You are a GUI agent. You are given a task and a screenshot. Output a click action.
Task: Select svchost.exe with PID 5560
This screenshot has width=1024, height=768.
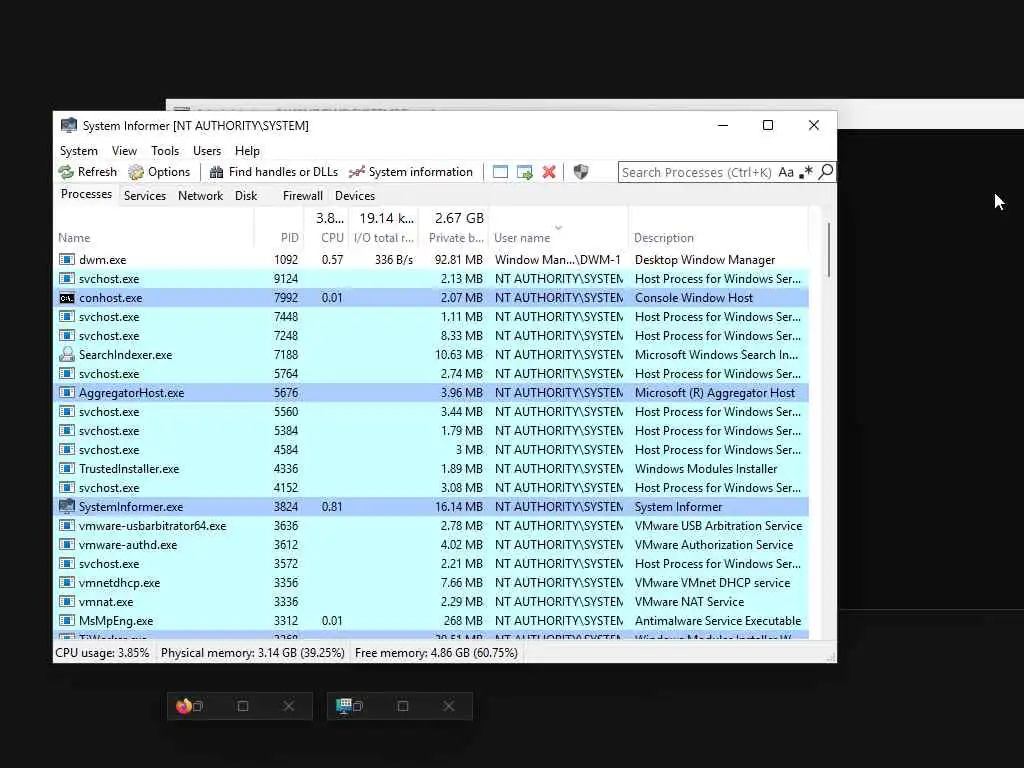click(x=431, y=411)
